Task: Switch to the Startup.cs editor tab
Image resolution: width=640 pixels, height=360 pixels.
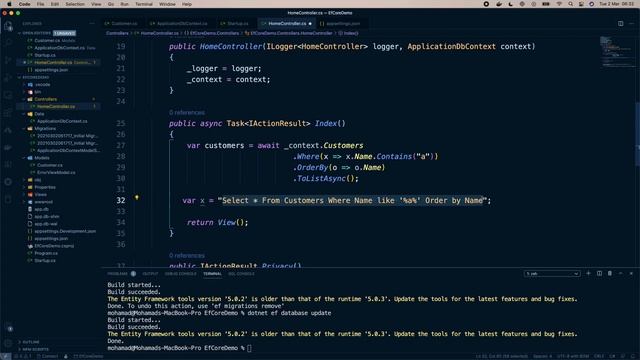Action: [x=234, y=24]
